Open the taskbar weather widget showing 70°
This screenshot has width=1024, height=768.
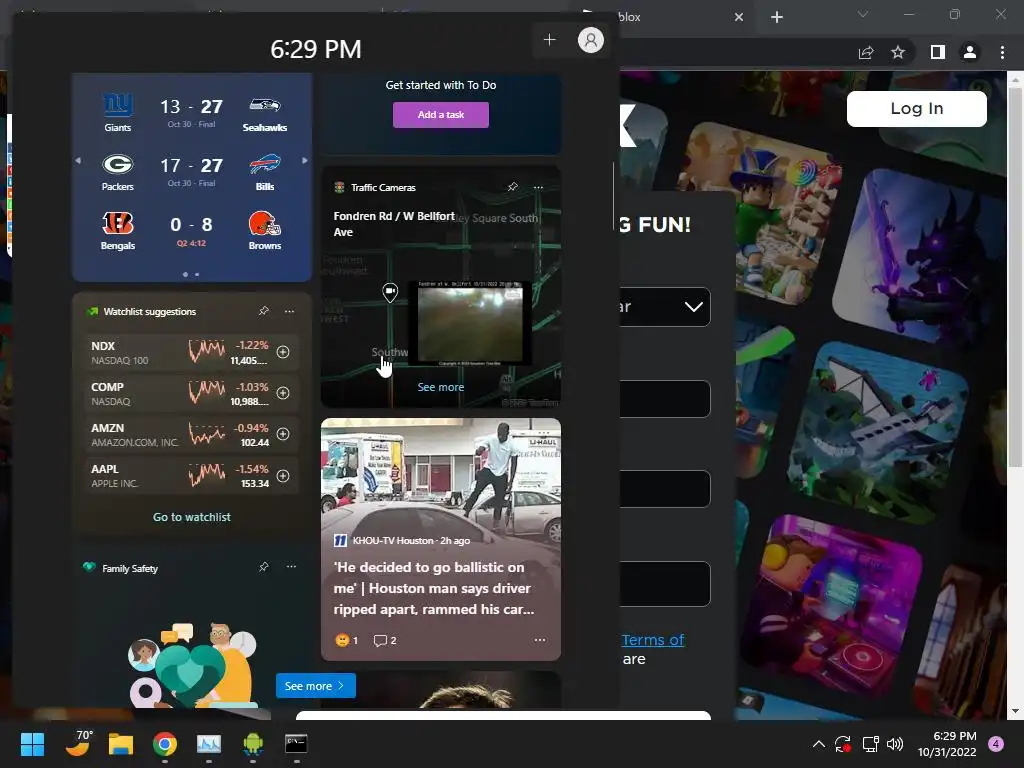(80, 743)
